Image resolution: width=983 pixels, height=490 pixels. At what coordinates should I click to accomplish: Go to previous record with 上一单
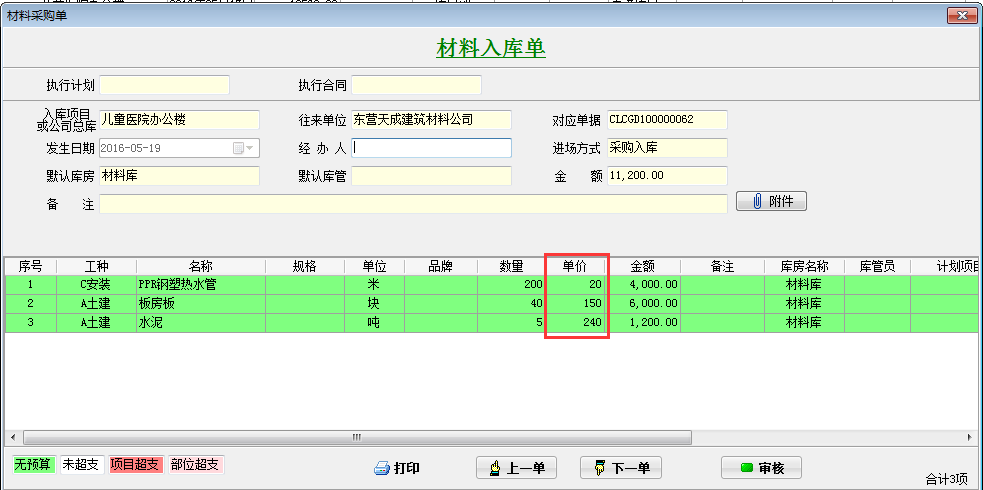pos(516,468)
